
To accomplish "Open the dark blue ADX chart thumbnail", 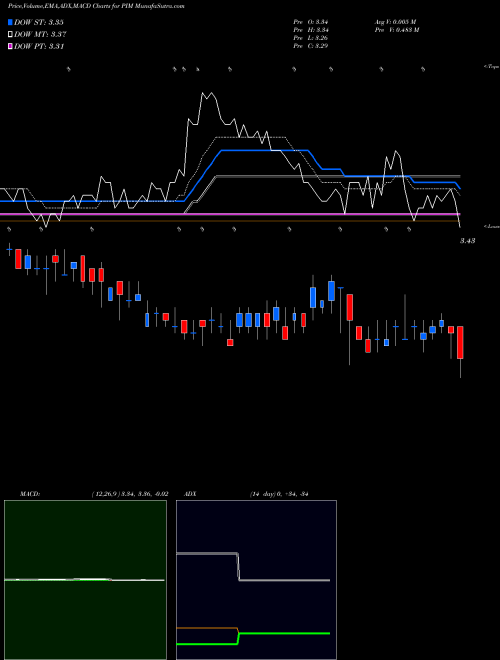I will pyautogui.click(x=256, y=580).
